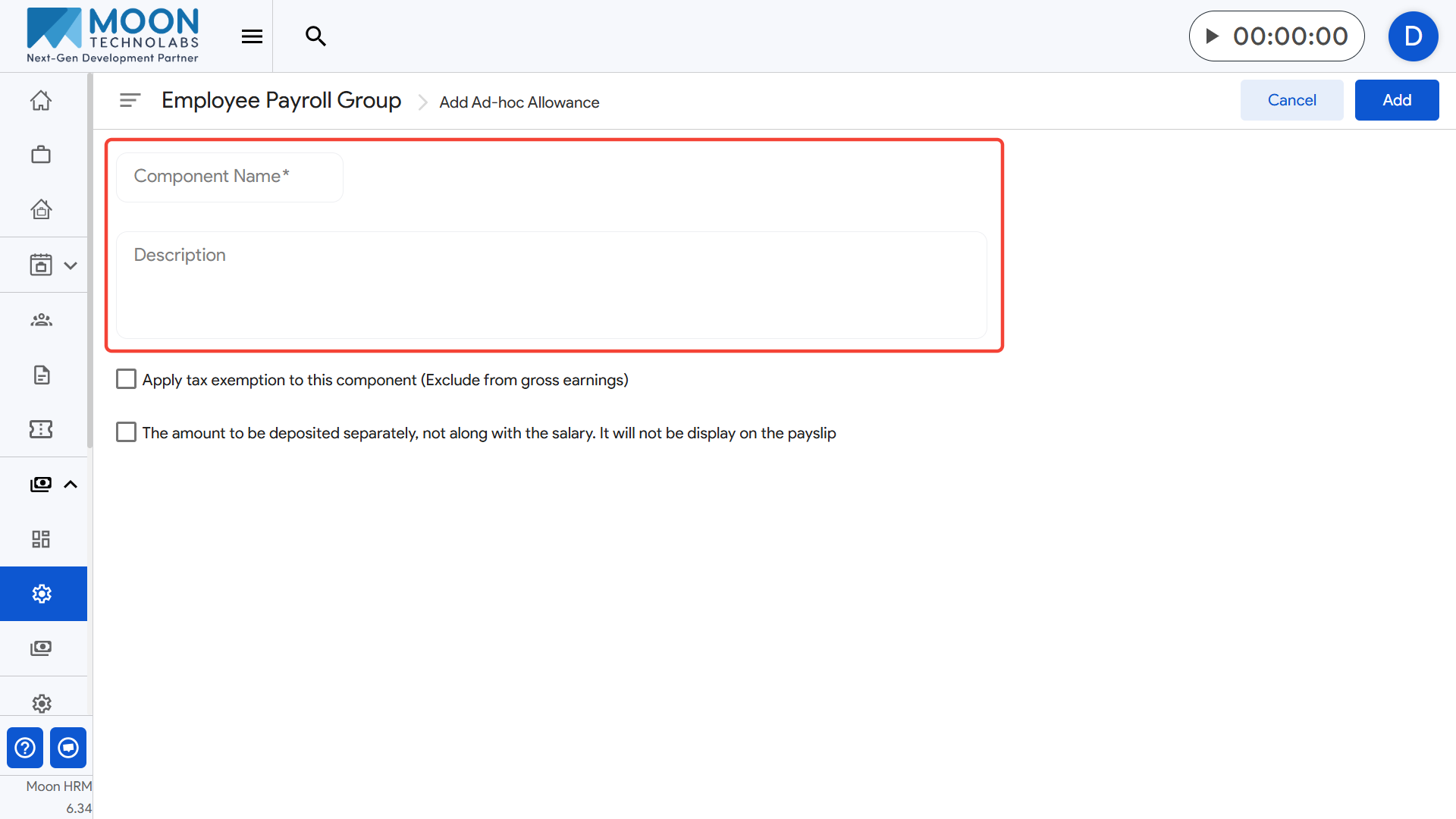Click the Cancel button
Image resolution: width=1456 pixels, height=819 pixels.
1291,100
